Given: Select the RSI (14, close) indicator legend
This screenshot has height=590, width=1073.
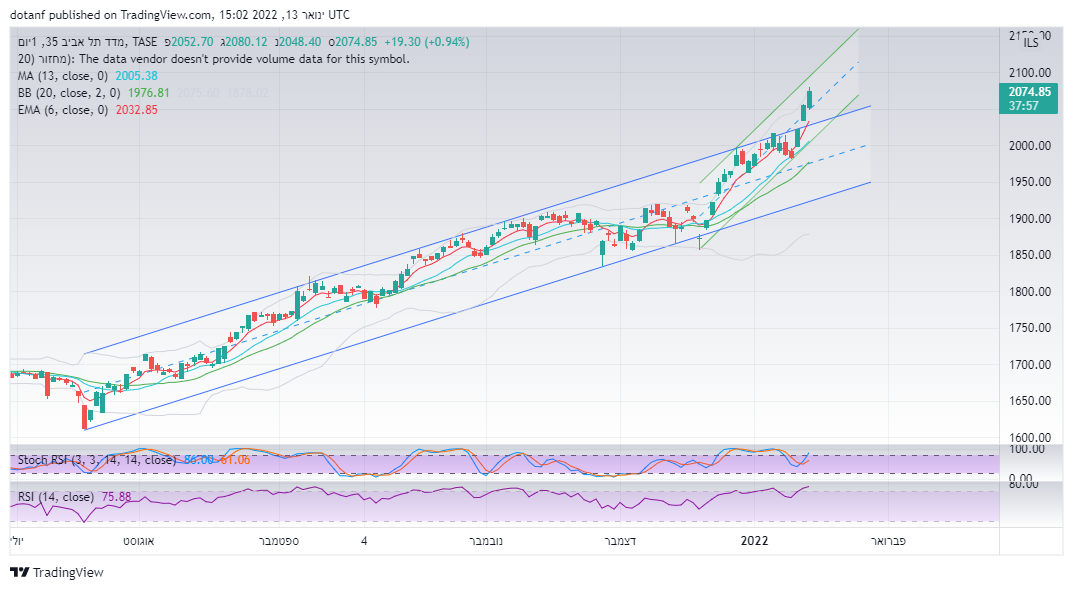Looking at the screenshot, I should (55, 497).
